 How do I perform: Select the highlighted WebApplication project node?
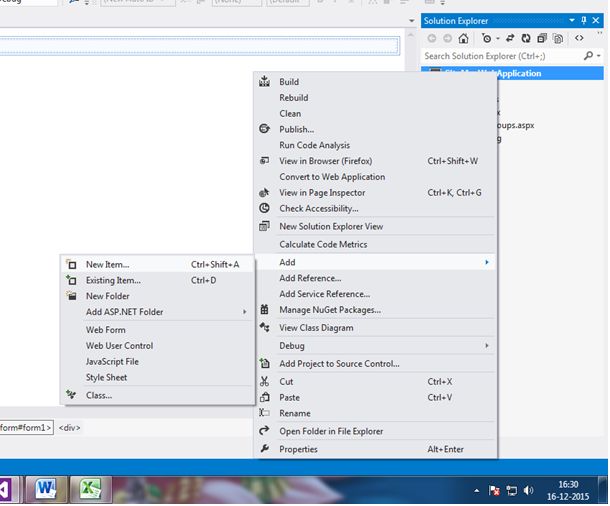pyautogui.click(x=512, y=73)
